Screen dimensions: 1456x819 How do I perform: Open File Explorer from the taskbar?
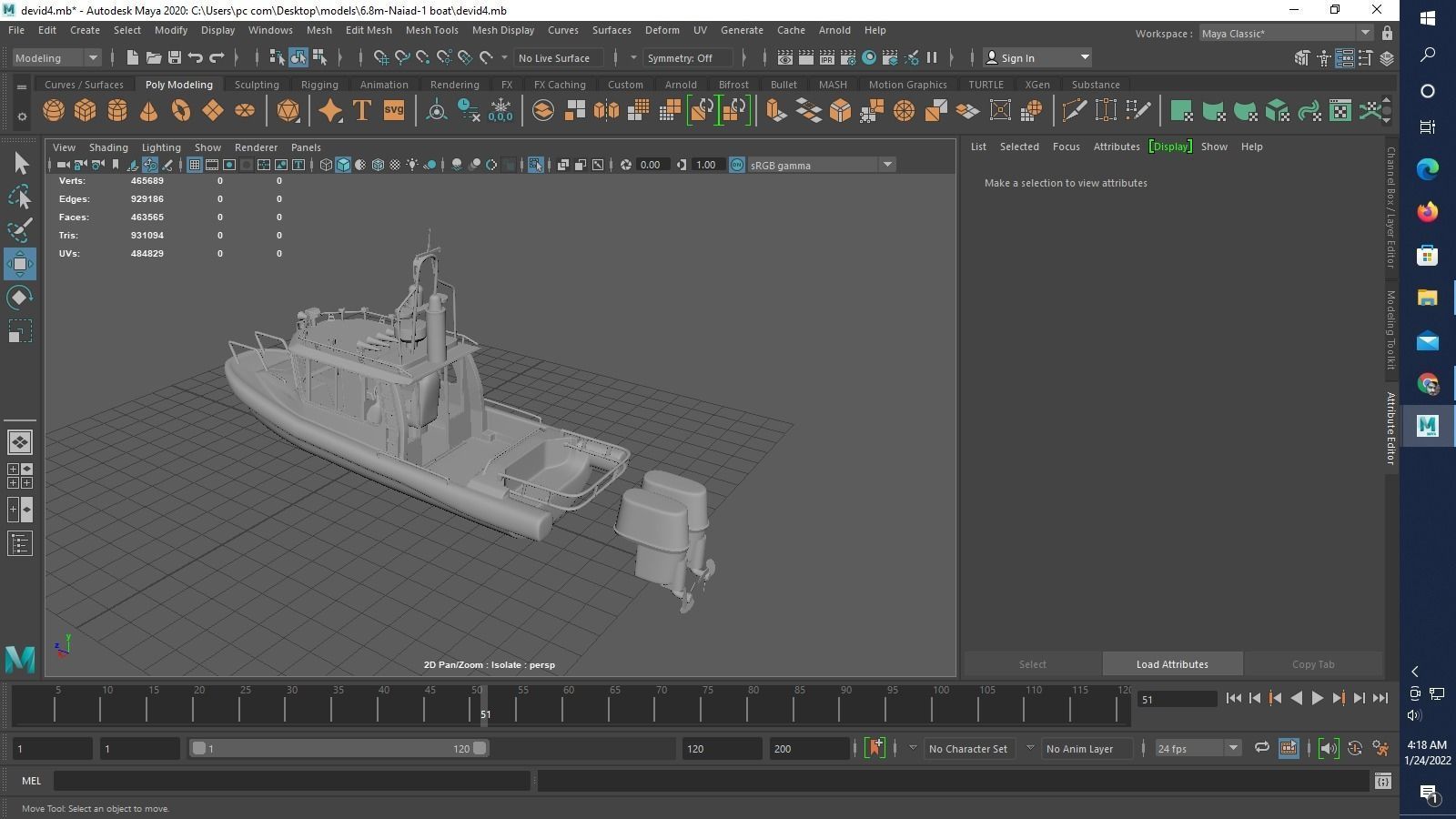click(1427, 298)
